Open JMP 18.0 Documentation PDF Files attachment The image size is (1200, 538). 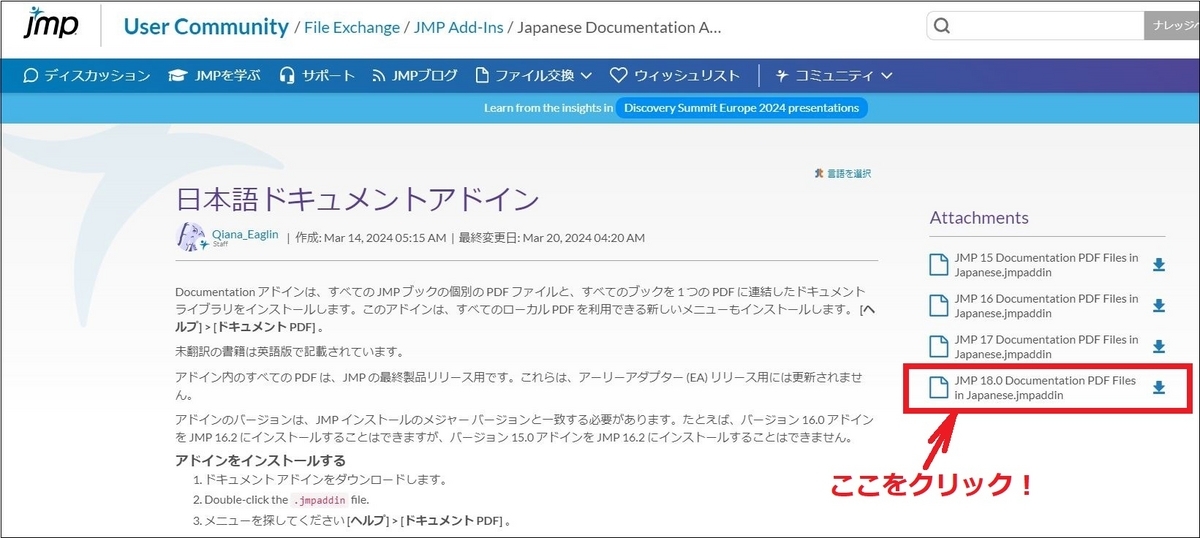coord(1045,387)
